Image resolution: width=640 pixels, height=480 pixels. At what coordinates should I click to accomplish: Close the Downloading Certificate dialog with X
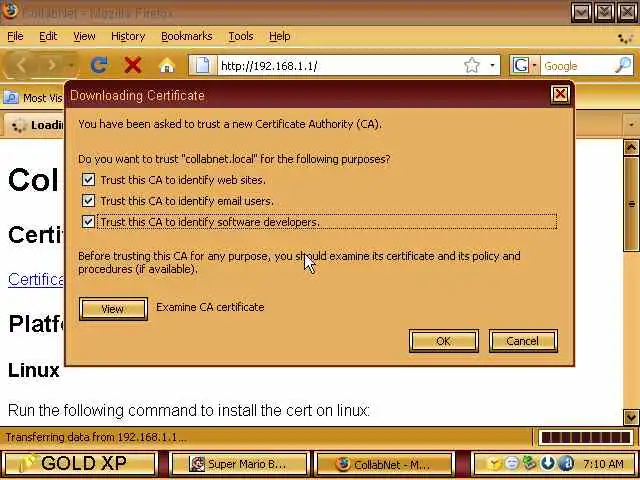(560, 95)
